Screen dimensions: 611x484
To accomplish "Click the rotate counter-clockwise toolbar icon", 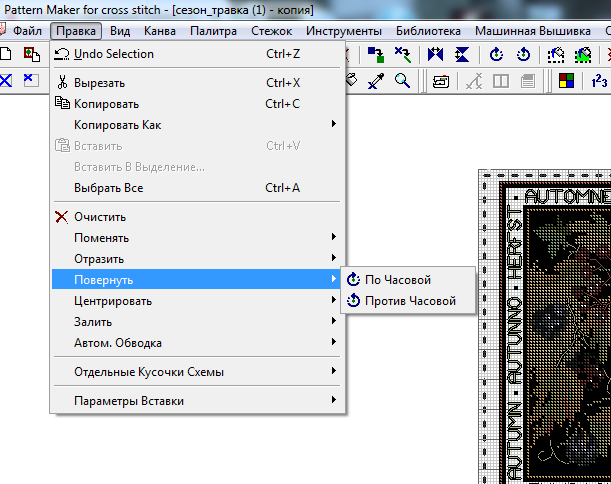I will pos(523,54).
